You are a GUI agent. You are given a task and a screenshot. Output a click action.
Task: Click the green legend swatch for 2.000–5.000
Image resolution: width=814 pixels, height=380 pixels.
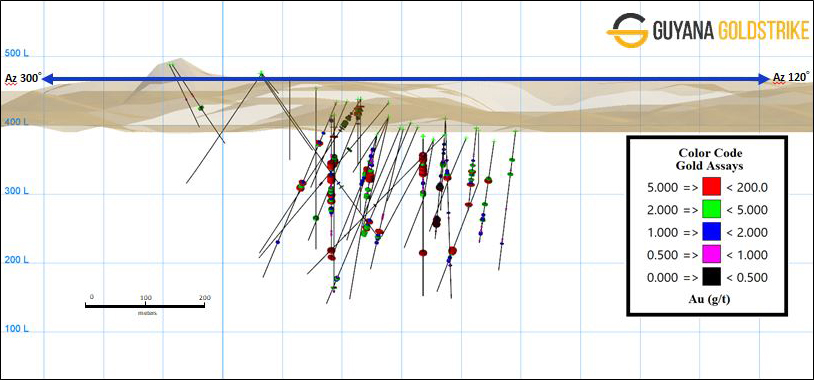coord(712,209)
